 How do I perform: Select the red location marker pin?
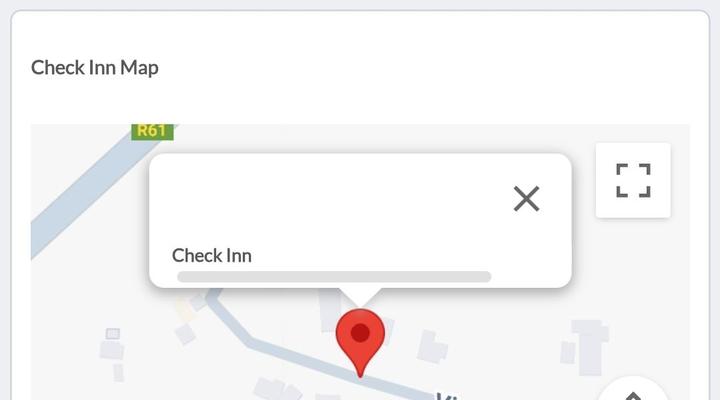click(360, 343)
